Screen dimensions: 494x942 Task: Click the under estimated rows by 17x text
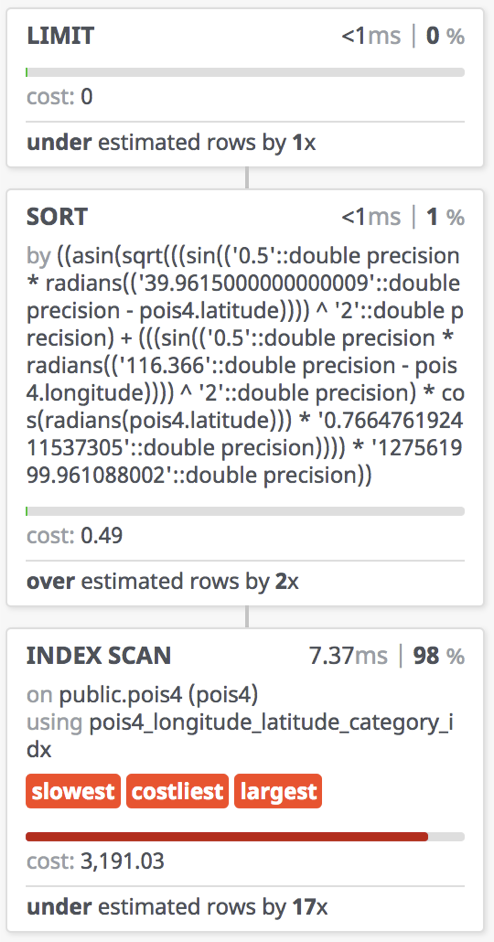177,907
